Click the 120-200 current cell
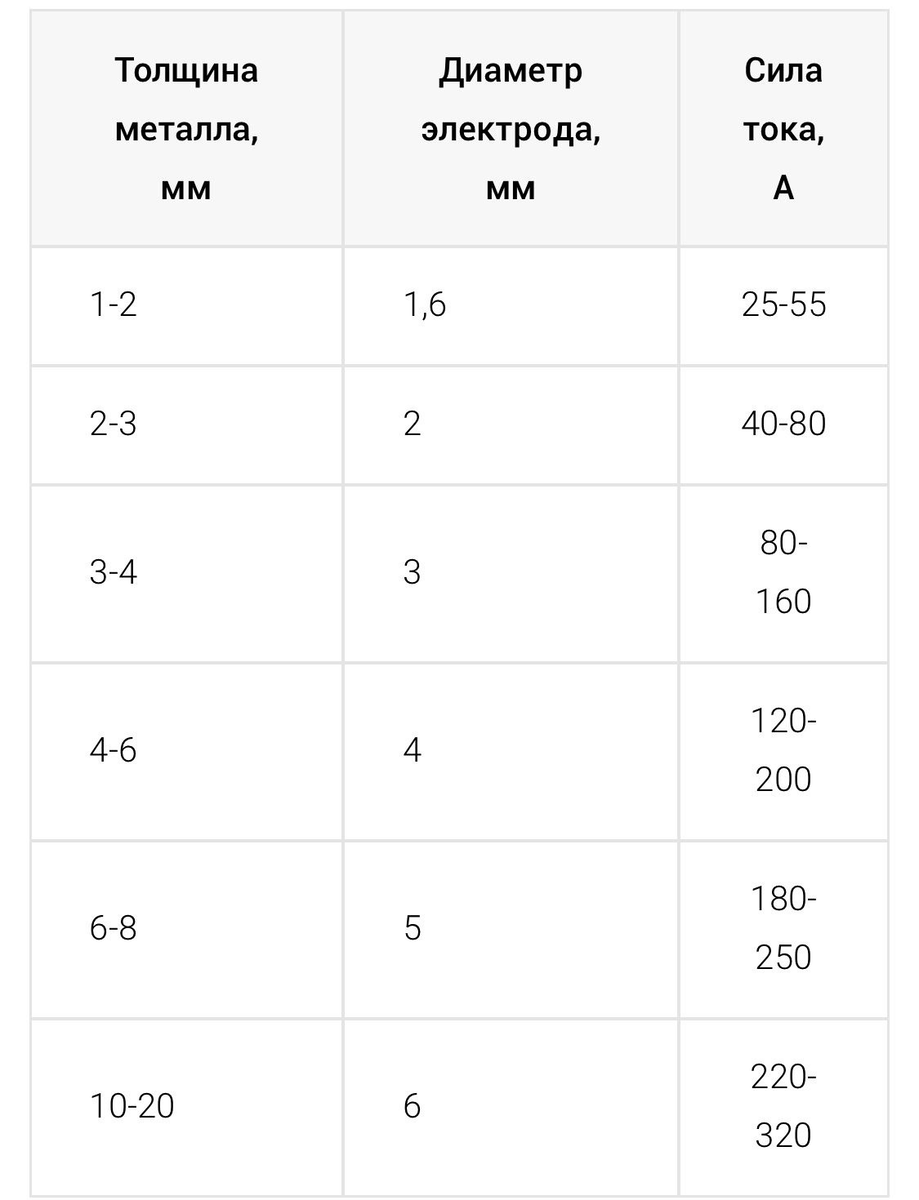Image resolution: width=919 pixels, height=1200 pixels. (783, 751)
